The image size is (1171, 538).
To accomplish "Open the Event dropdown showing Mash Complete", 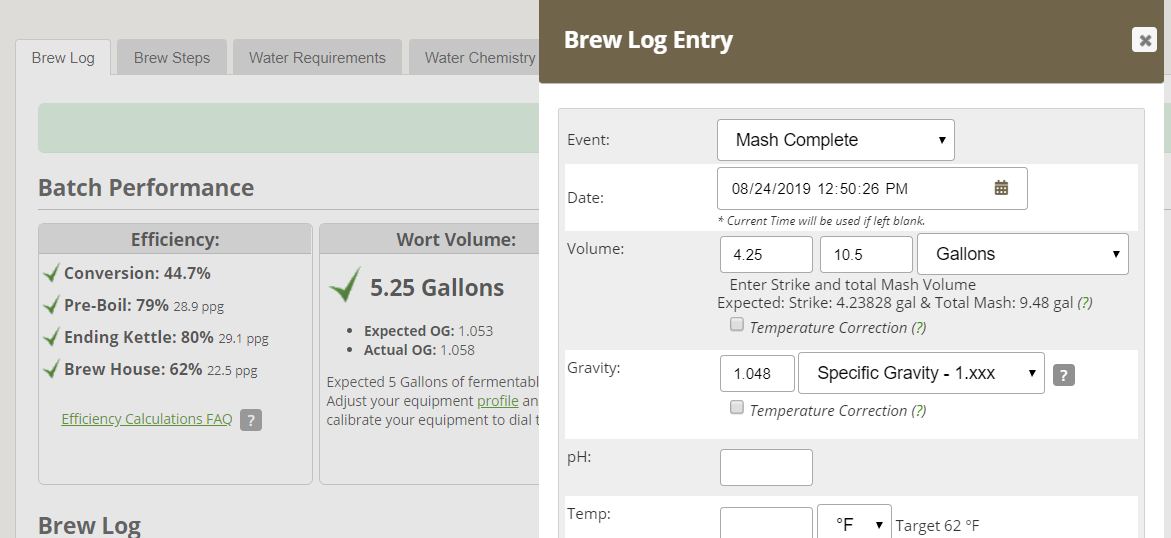I will click(836, 140).
